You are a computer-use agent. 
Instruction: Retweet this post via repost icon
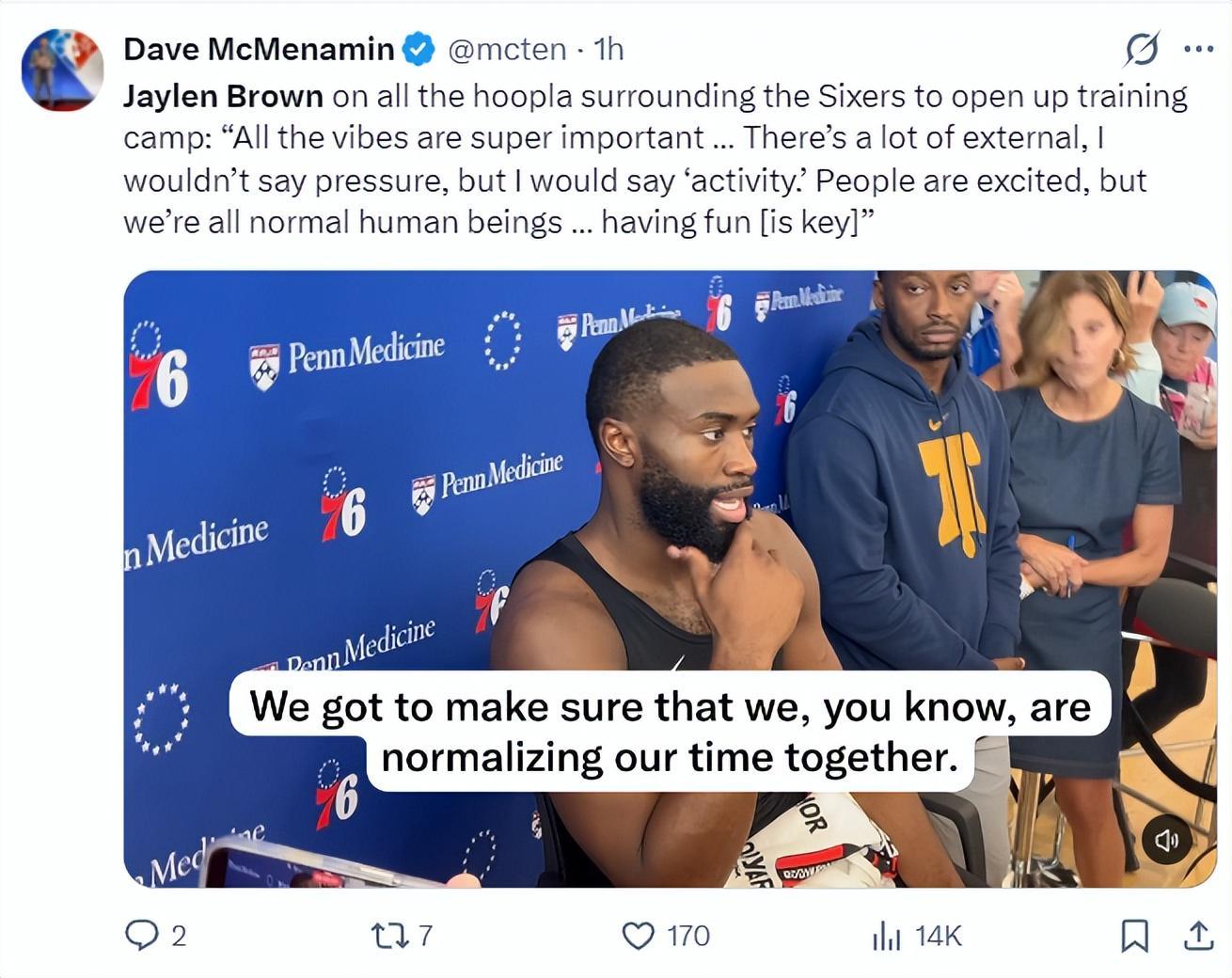(388, 936)
